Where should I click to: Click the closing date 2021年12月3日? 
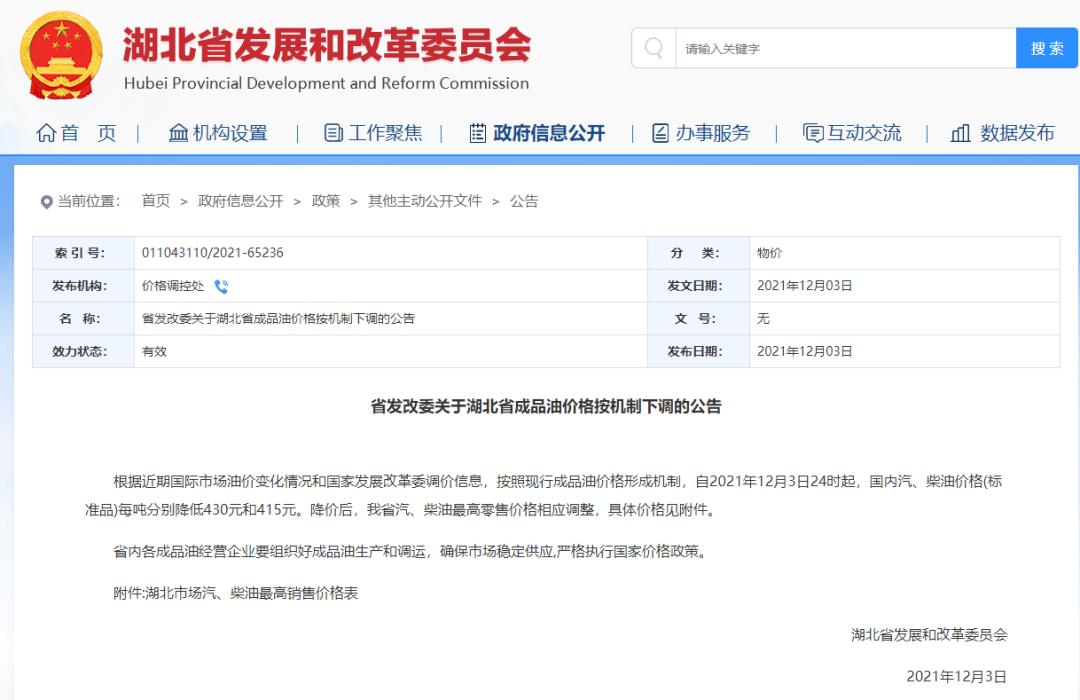956,677
